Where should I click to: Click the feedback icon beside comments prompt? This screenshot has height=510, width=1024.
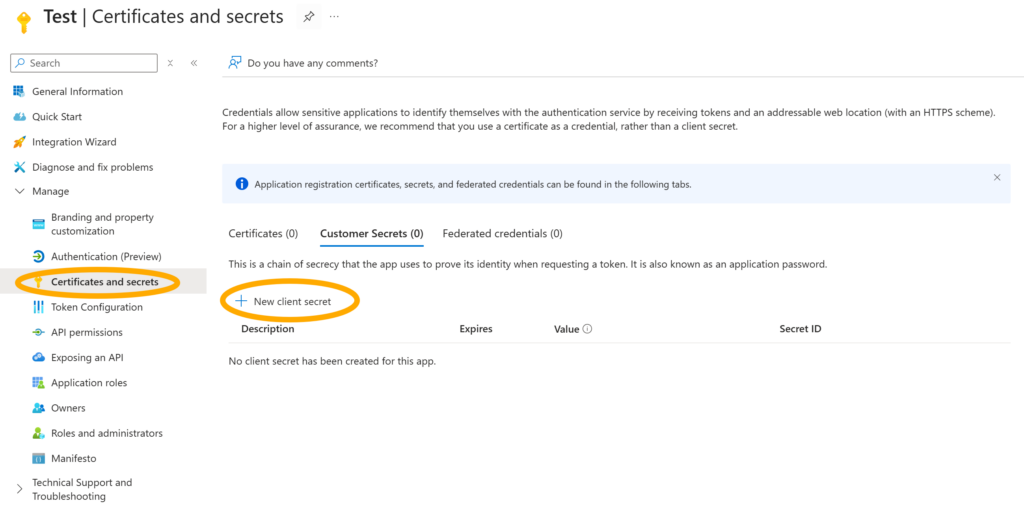click(x=235, y=62)
